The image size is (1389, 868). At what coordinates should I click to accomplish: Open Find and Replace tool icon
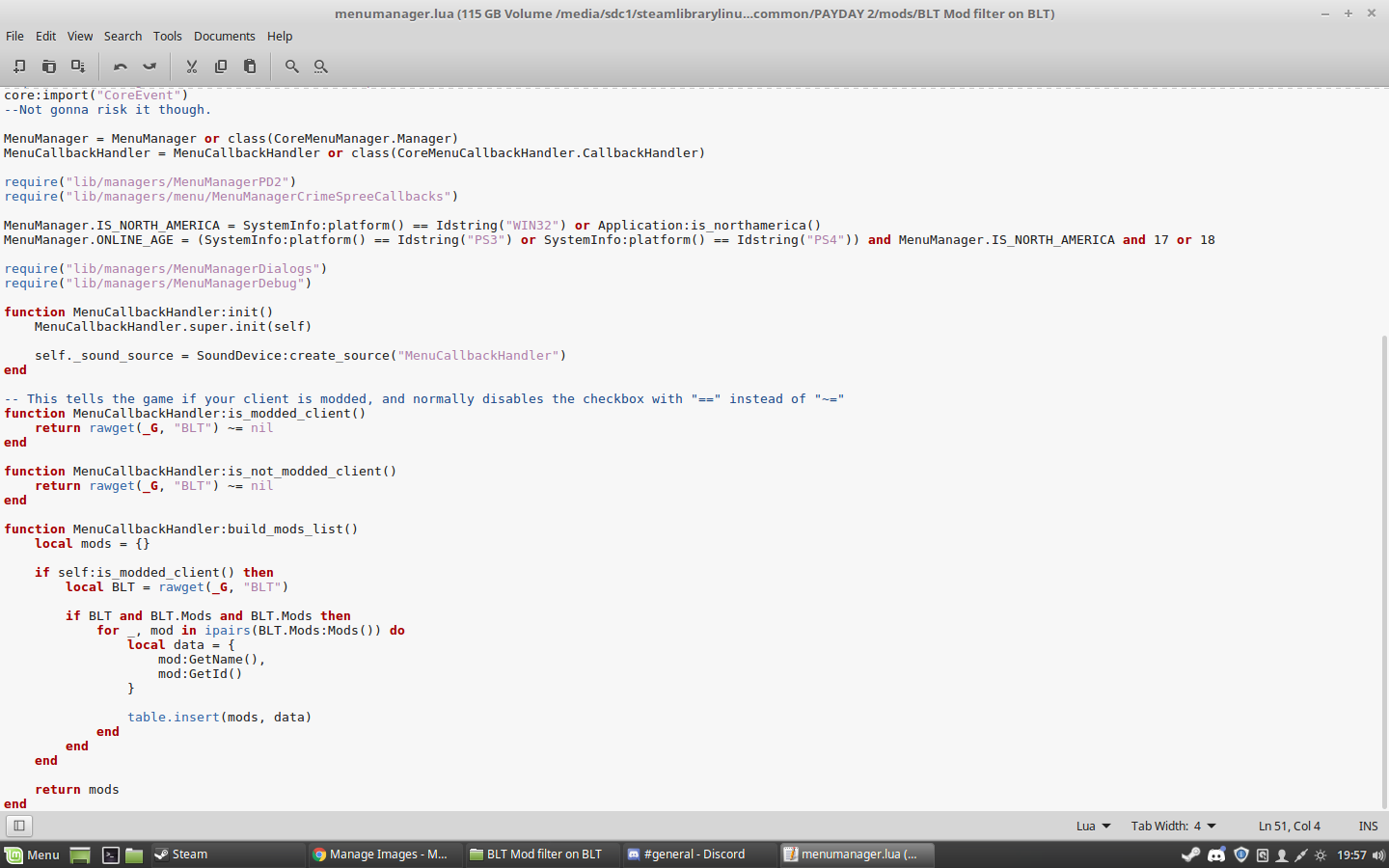321,67
